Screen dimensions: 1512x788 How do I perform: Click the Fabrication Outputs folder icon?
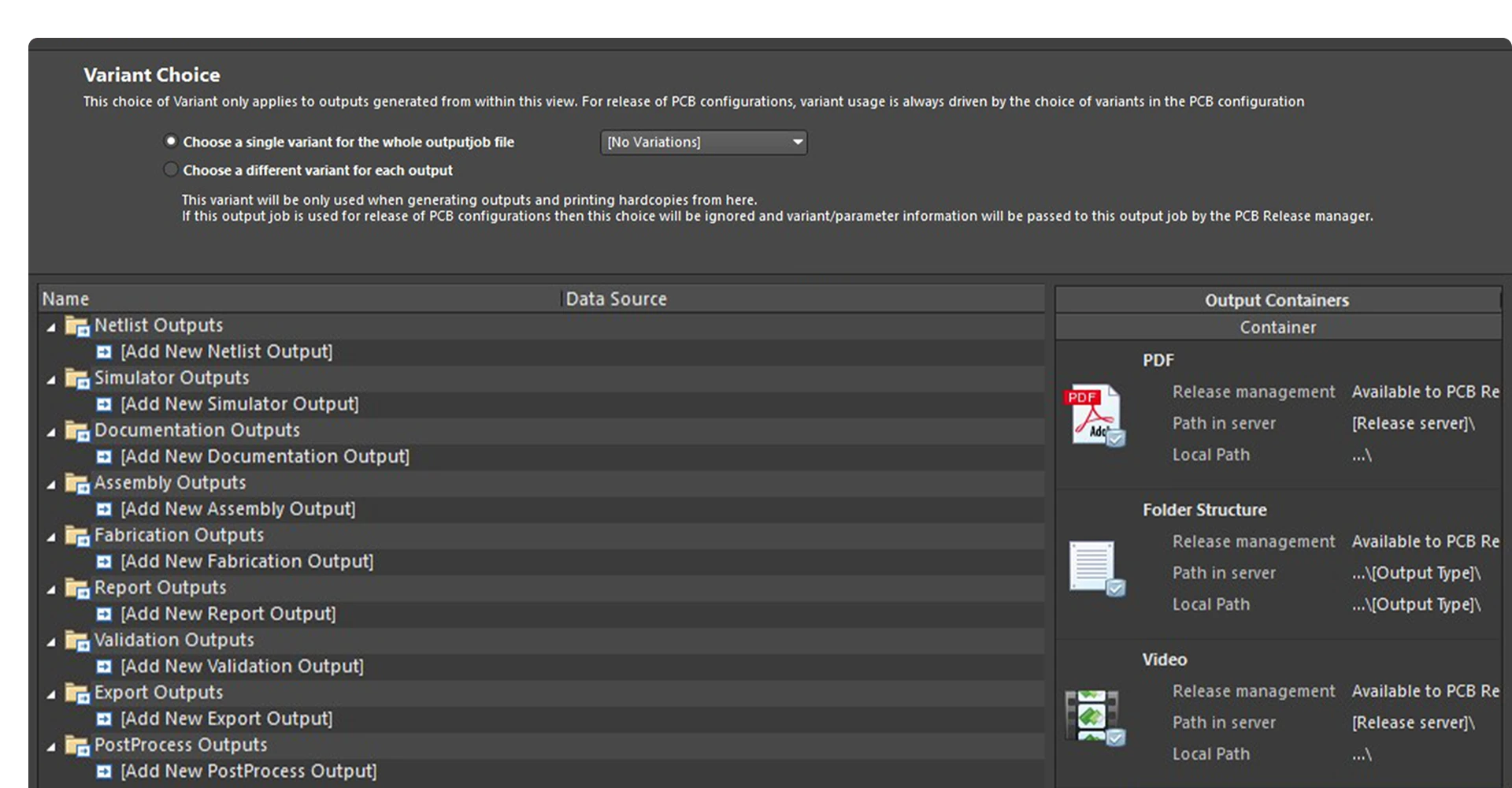[x=77, y=536]
